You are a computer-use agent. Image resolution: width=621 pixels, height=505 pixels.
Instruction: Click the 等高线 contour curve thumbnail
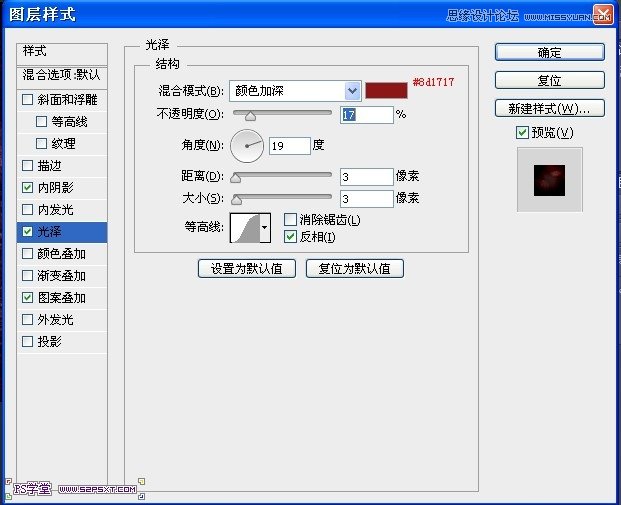(x=245, y=228)
